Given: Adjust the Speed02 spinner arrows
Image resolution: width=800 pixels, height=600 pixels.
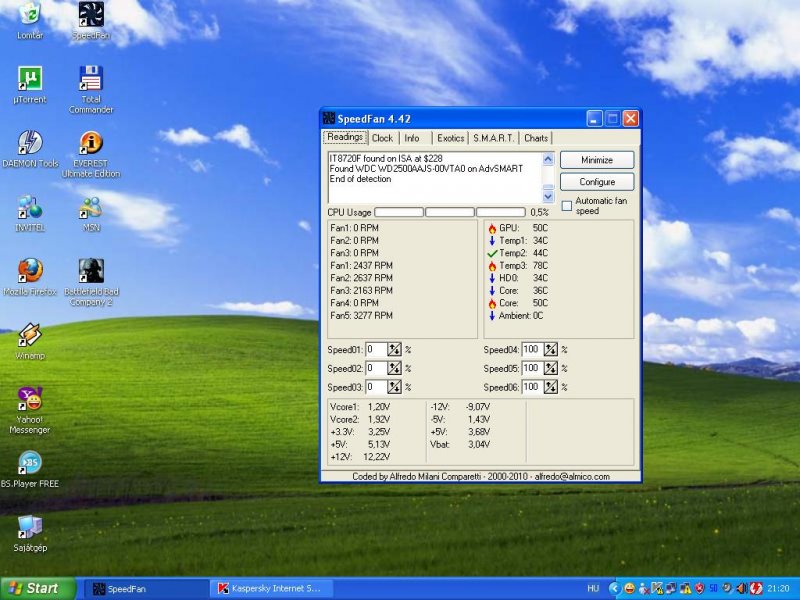Looking at the screenshot, I should tap(394, 368).
